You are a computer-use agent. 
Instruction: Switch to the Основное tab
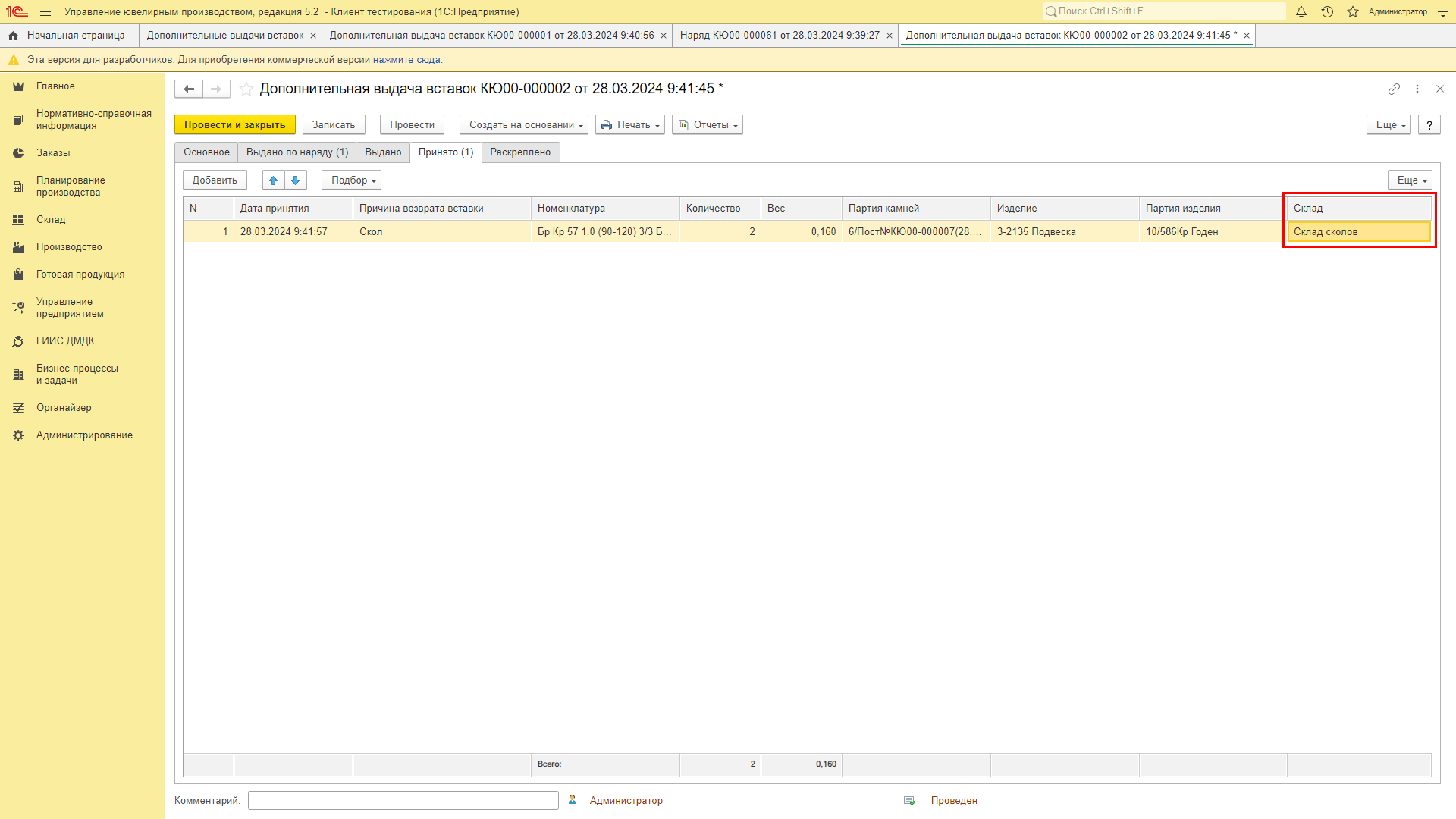(206, 152)
